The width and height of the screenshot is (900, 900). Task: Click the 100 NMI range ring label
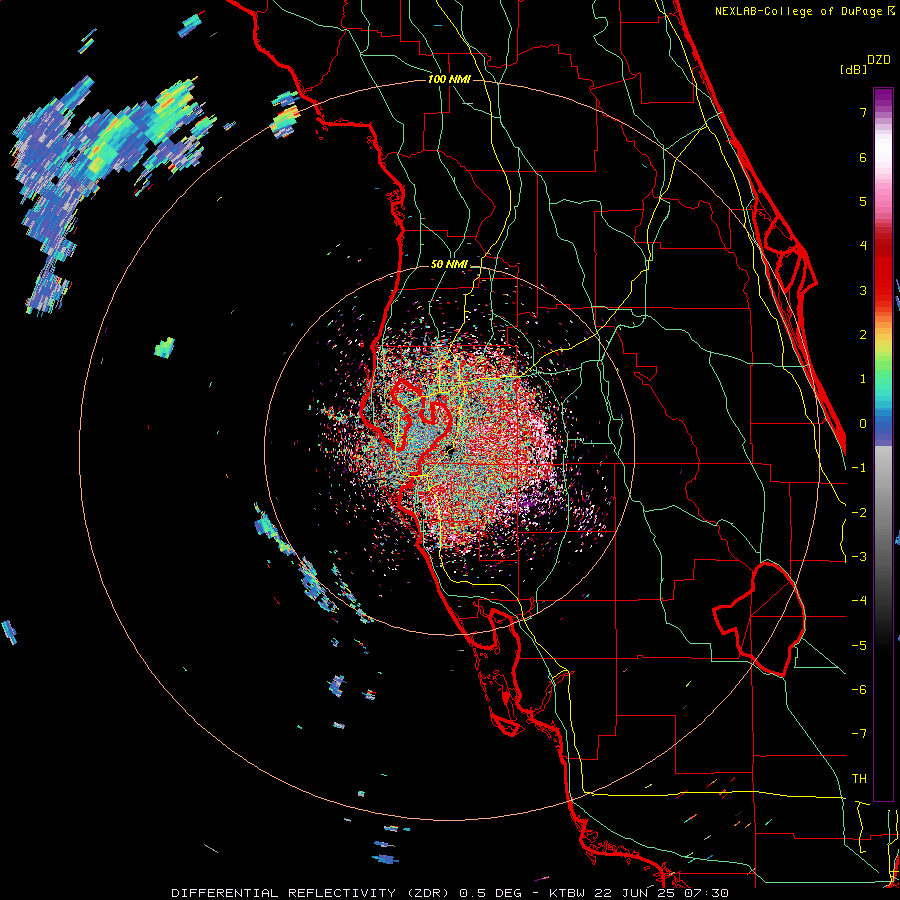point(449,79)
